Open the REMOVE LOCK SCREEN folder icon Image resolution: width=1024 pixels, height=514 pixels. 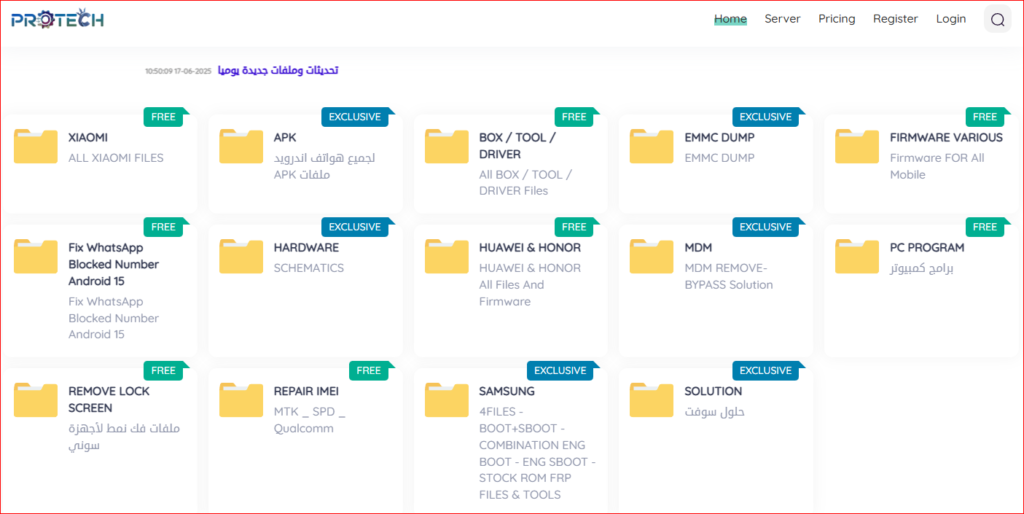(36, 400)
